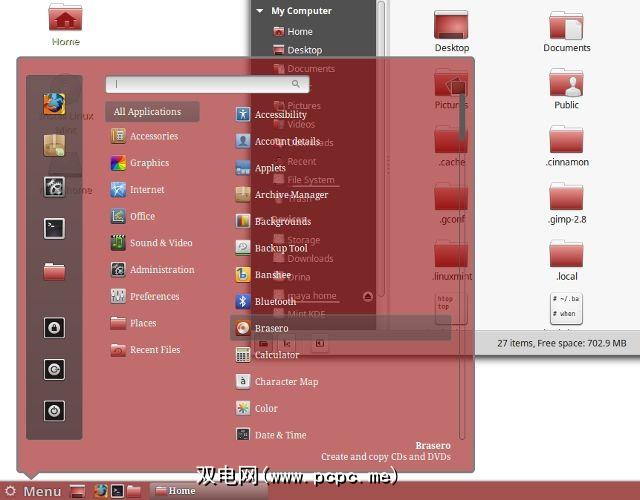Launch Firefox from panel launcher

tap(101, 491)
